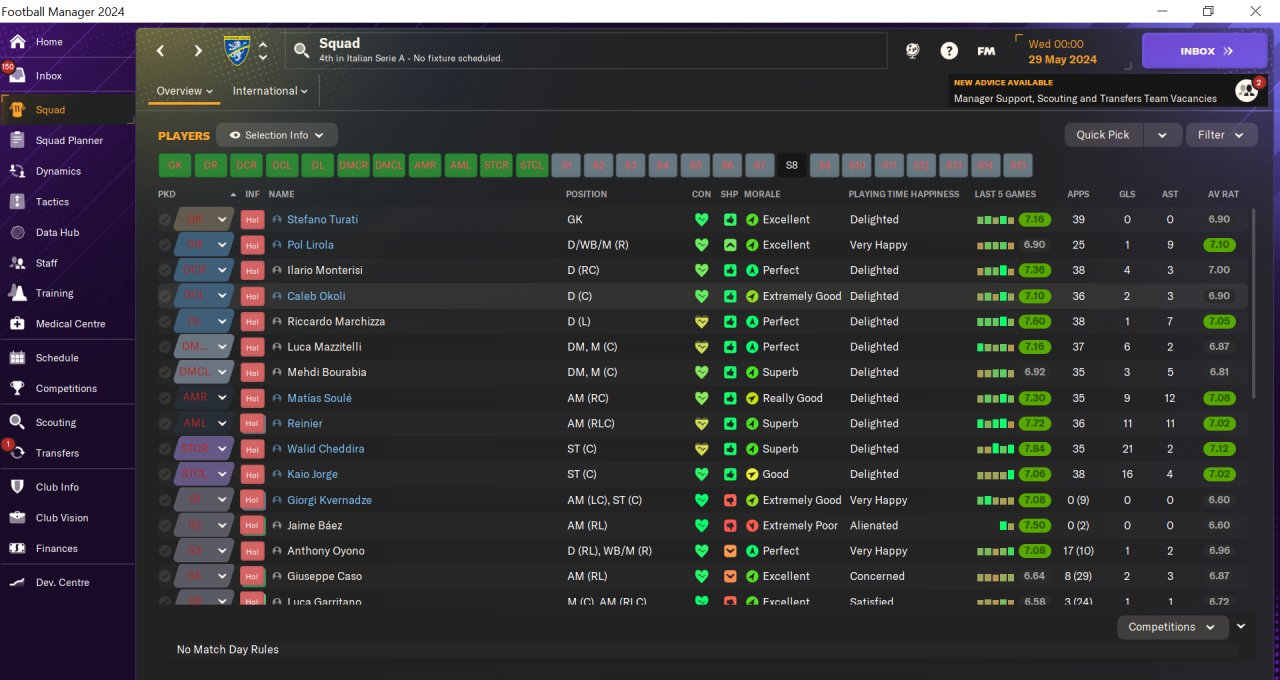
Task: Open the STCR position dropdown for Cheddira
Action: pos(222,449)
